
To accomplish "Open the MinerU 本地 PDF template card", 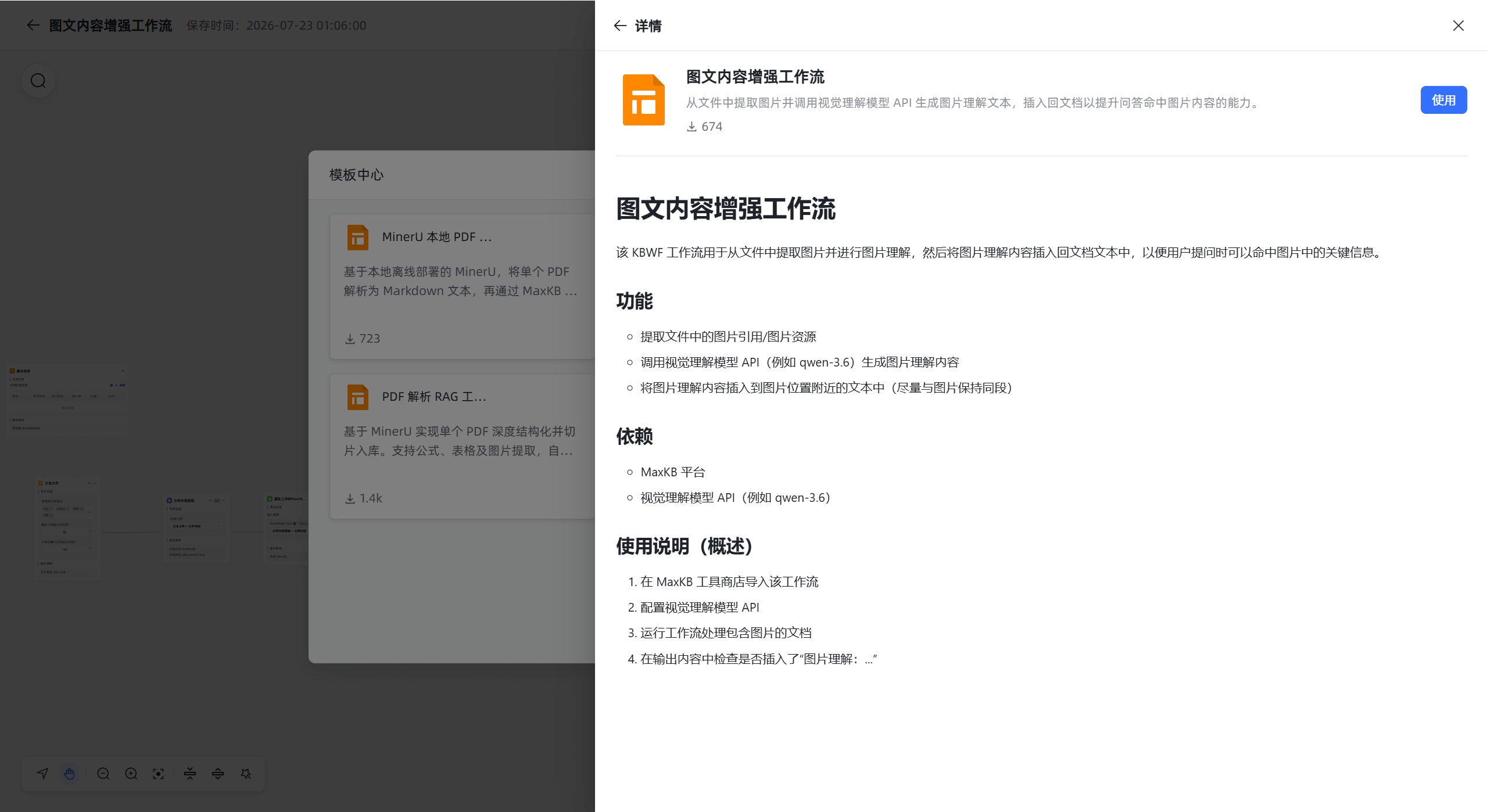I will (x=463, y=287).
